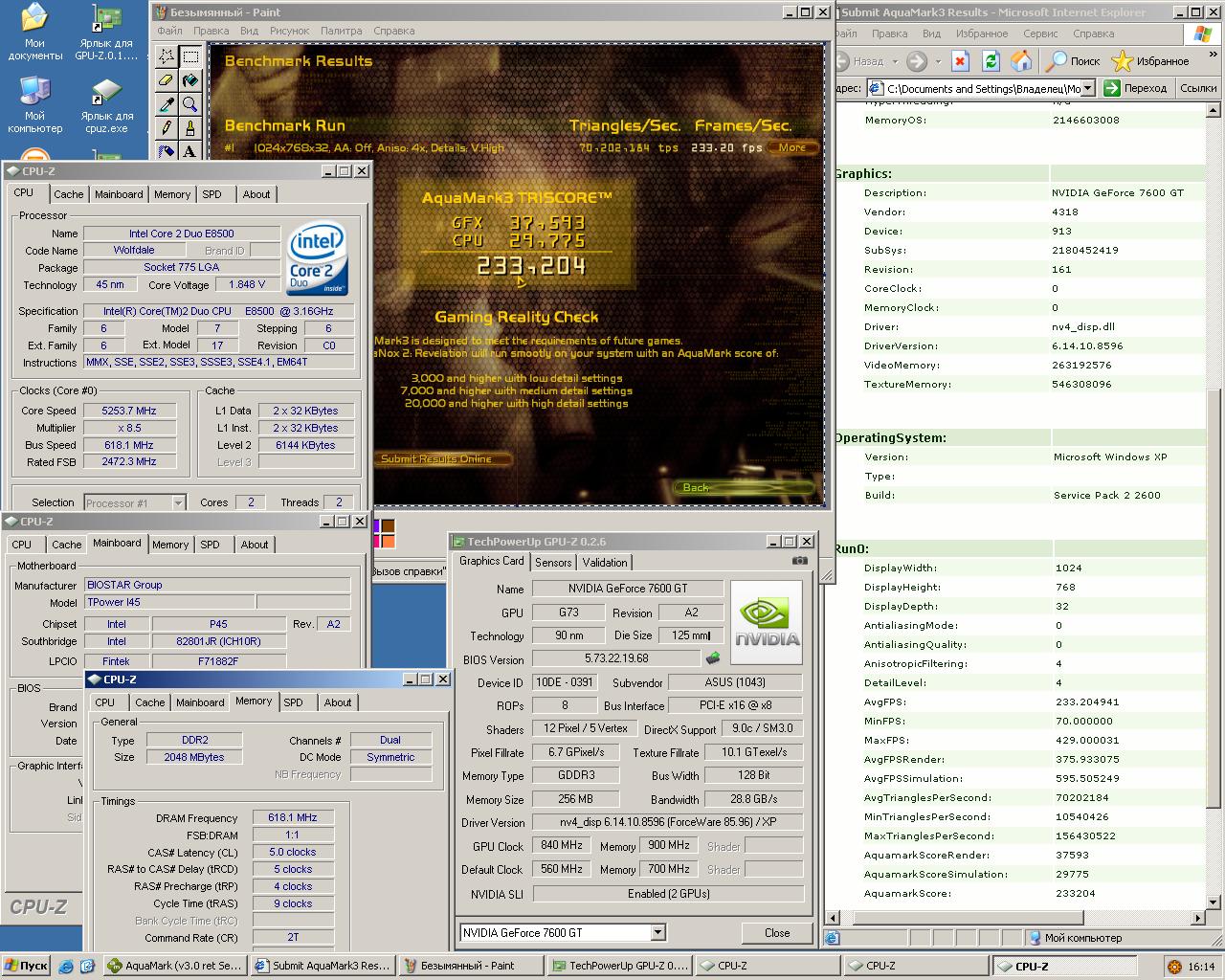
Task: Click the Пуск start button
Action: (26, 966)
